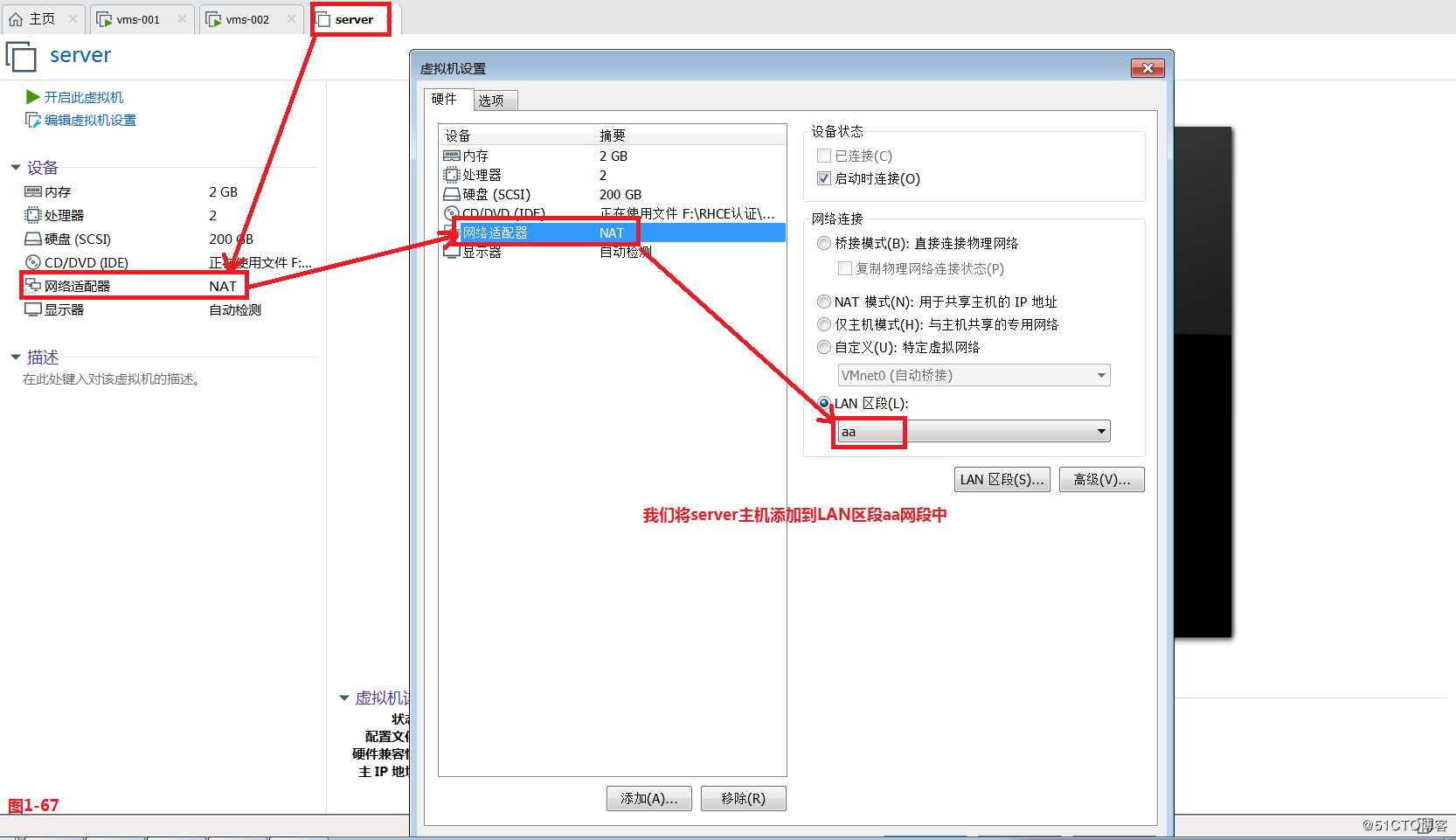1456x840 pixels.
Task: Select the 内存 row in settings dialog
Action: [612, 156]
